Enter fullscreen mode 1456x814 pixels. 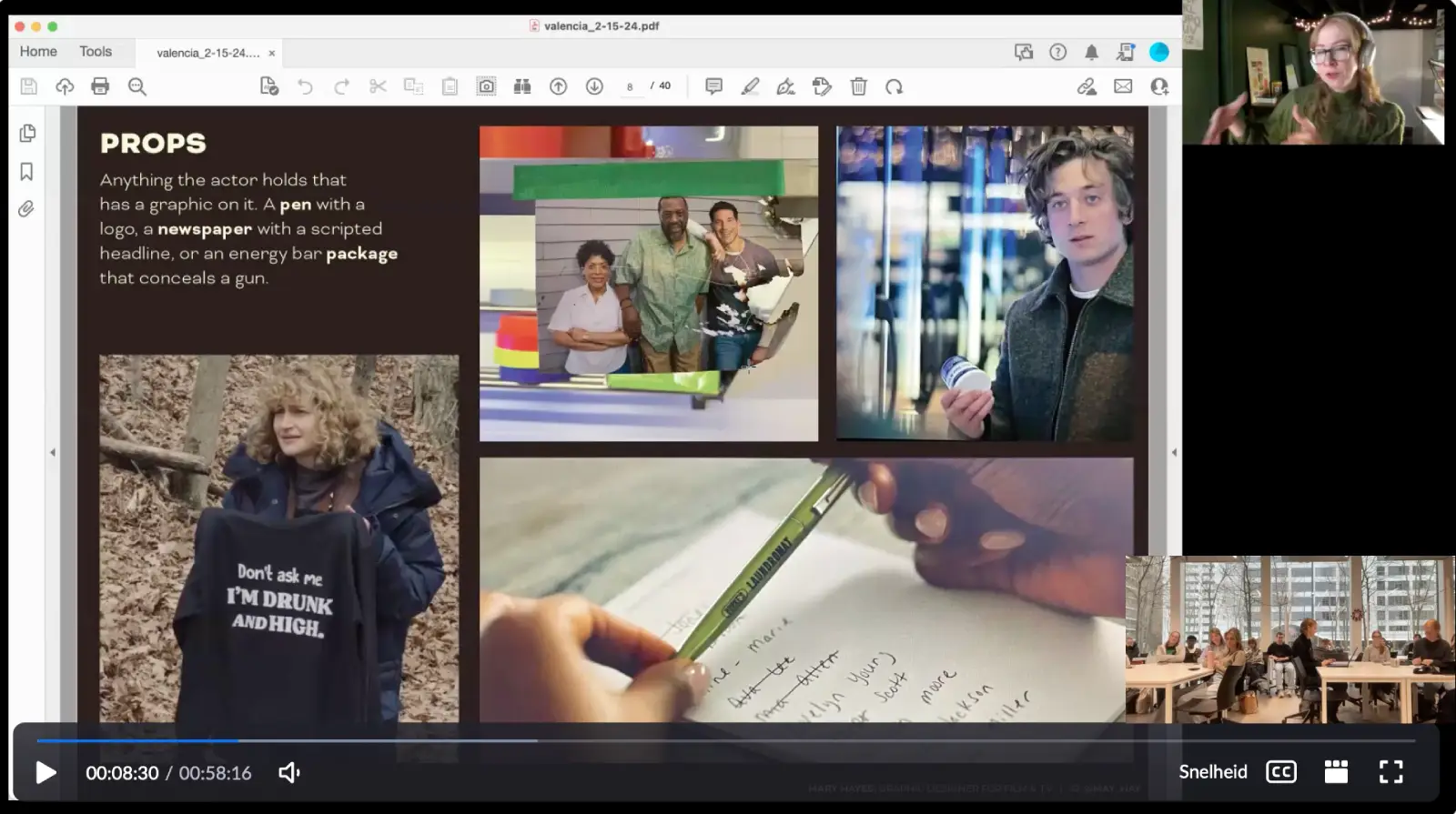point(1391,772)
